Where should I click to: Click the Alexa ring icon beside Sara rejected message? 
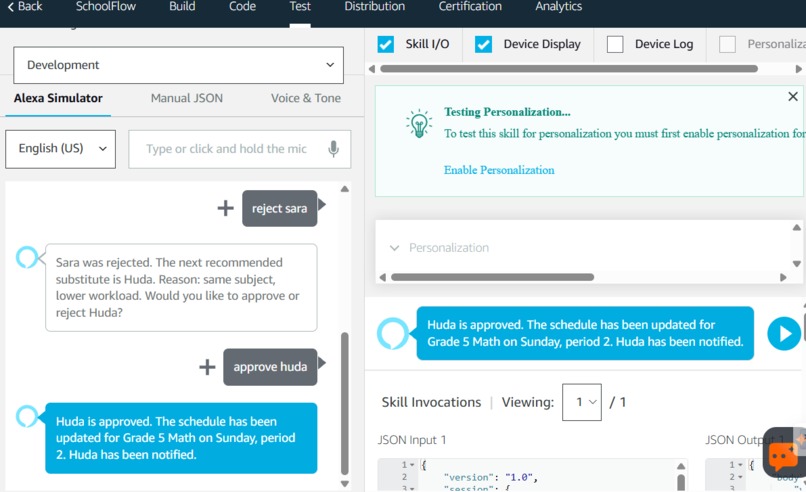[x=27, y=257]
